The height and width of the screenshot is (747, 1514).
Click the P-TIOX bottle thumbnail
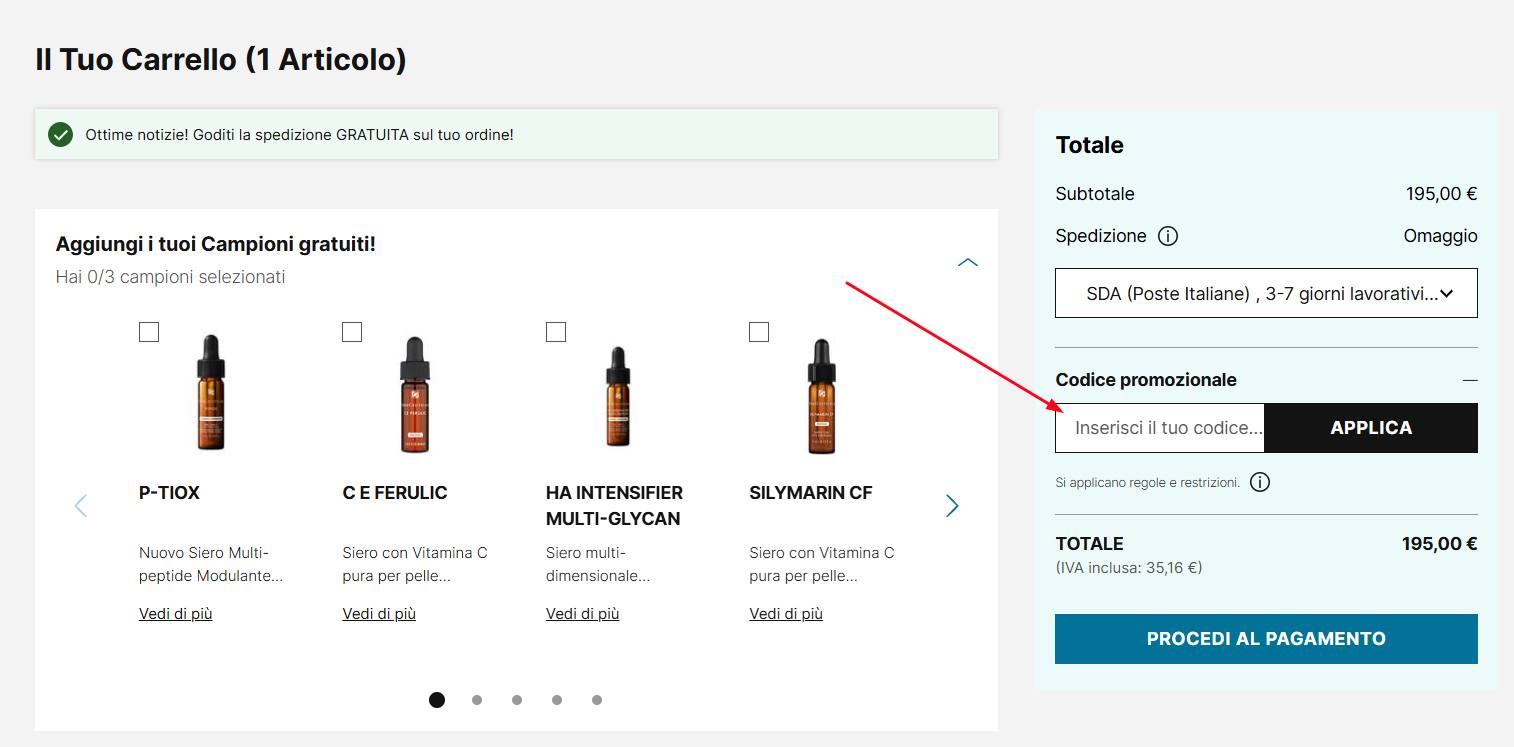coord(210,392)
